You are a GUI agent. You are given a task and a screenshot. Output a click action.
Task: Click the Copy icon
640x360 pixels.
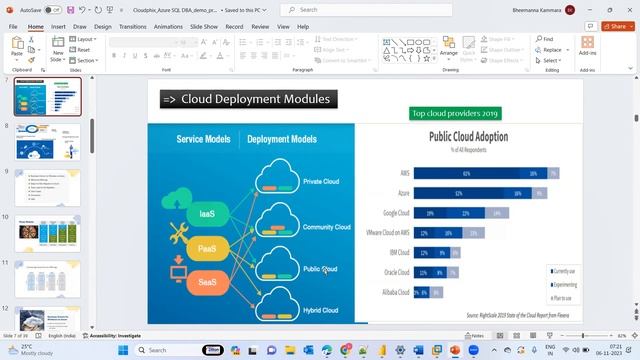pyautogui.click(x=31, y=50)
